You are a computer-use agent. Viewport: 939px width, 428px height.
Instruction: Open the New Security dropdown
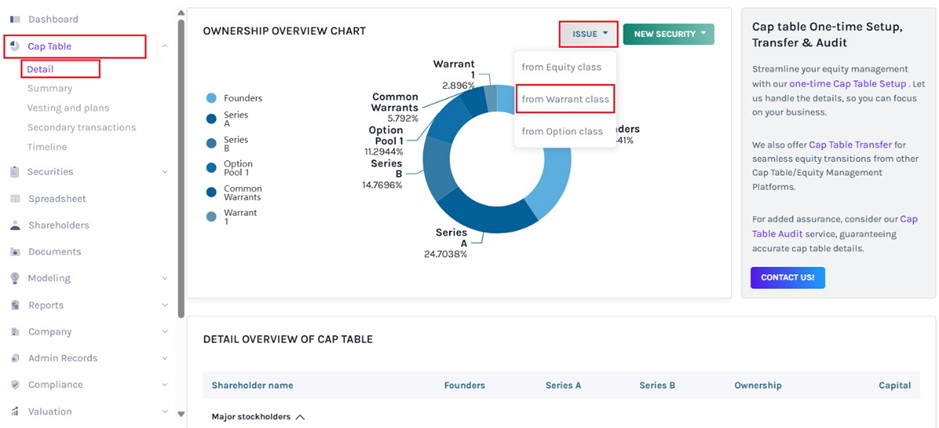tap(668, 34)
